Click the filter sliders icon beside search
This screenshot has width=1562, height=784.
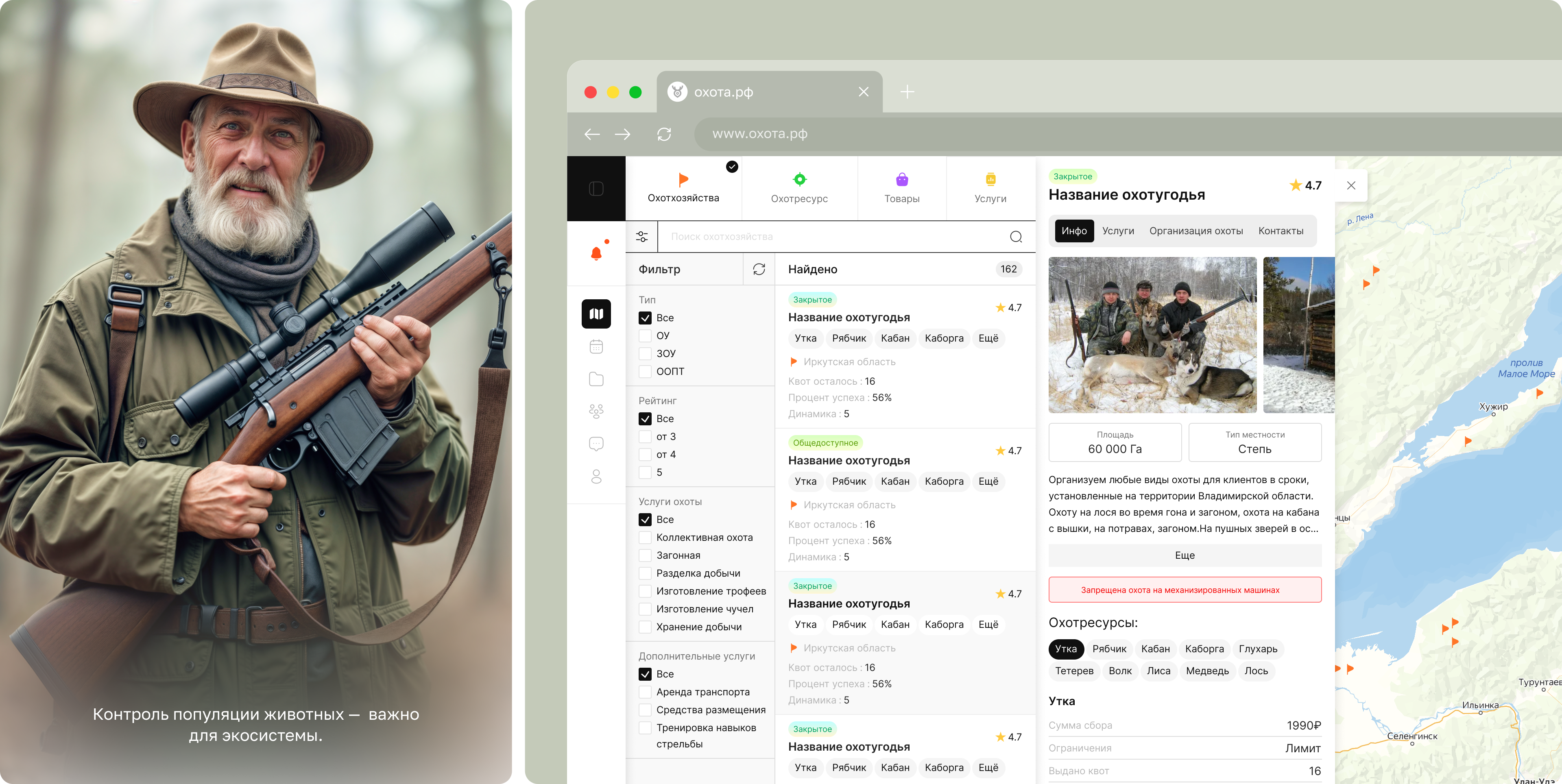(641, 237)
